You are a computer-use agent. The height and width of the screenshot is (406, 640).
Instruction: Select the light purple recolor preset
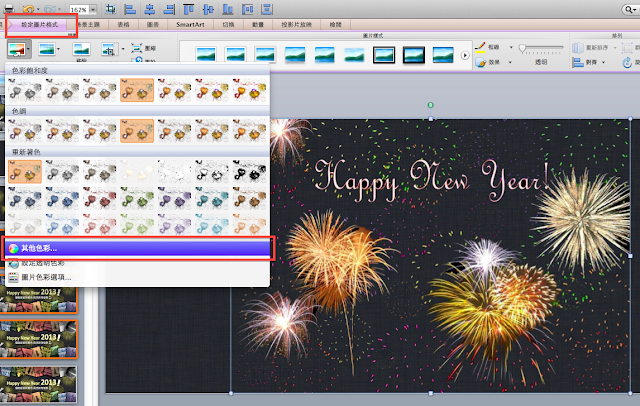[x=175, y=224]
